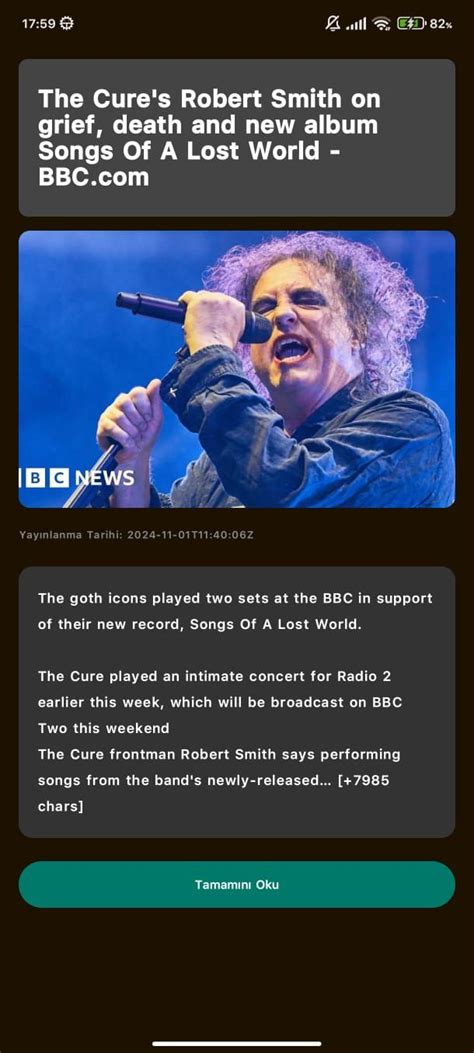Tap the sentence starting "The Cure frontman Robert Smith"

219,780
